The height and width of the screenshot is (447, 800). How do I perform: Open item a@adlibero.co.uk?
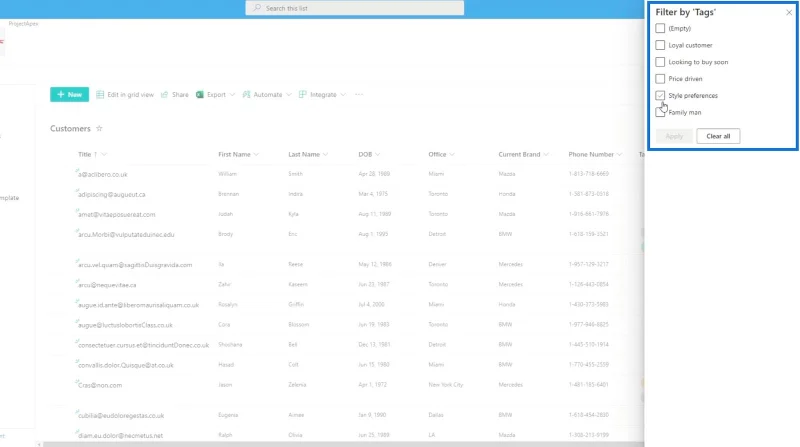tap(103, 175)
